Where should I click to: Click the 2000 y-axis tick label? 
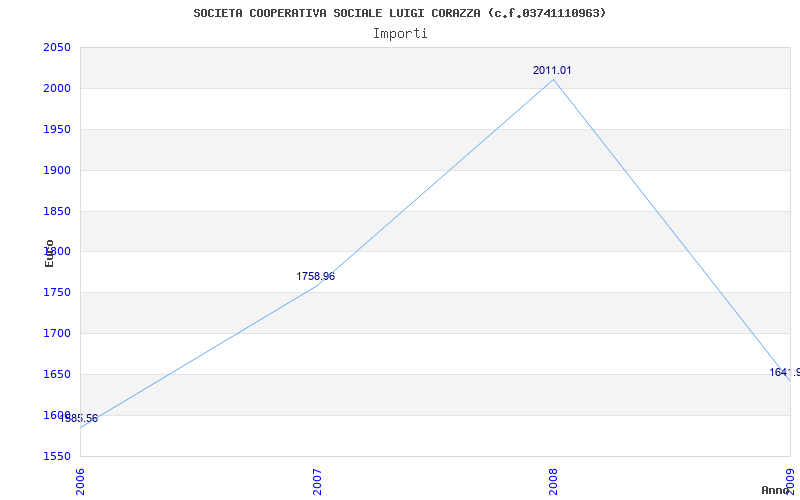(57, 88)
